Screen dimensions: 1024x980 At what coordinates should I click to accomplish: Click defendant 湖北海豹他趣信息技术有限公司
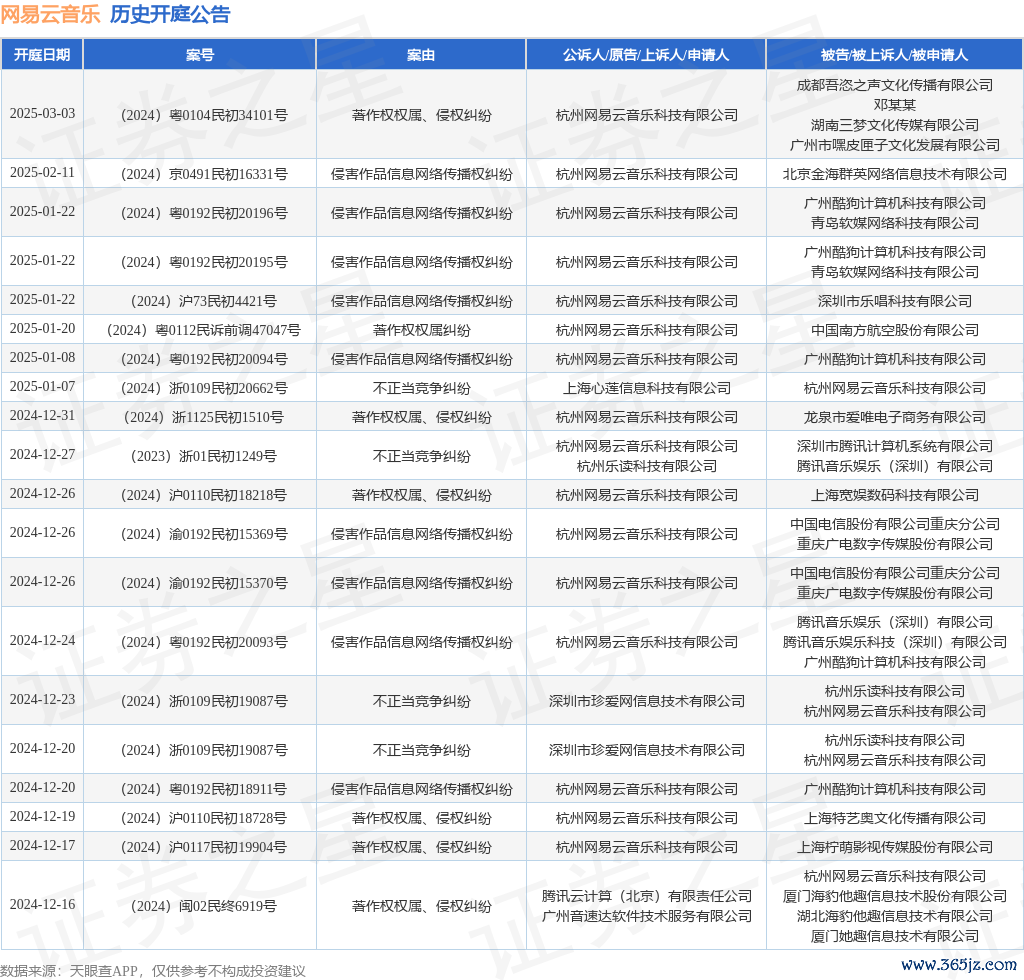point(895,917)
